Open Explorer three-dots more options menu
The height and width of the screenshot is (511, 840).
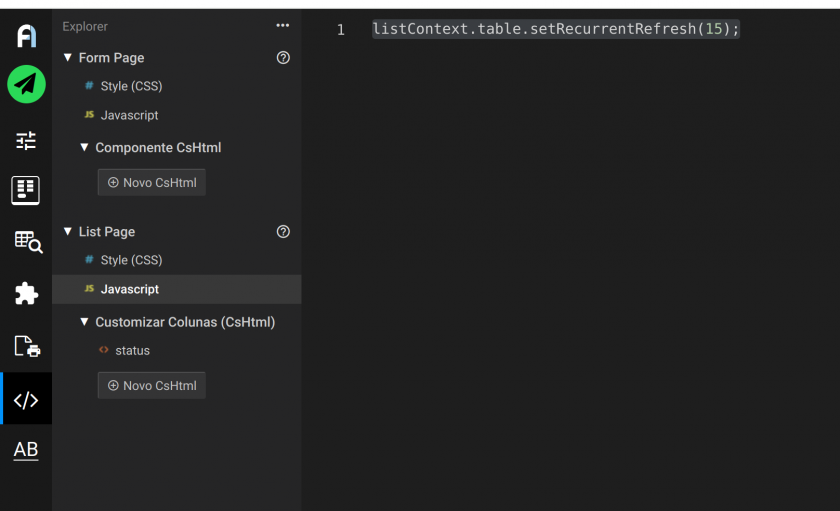283,26
